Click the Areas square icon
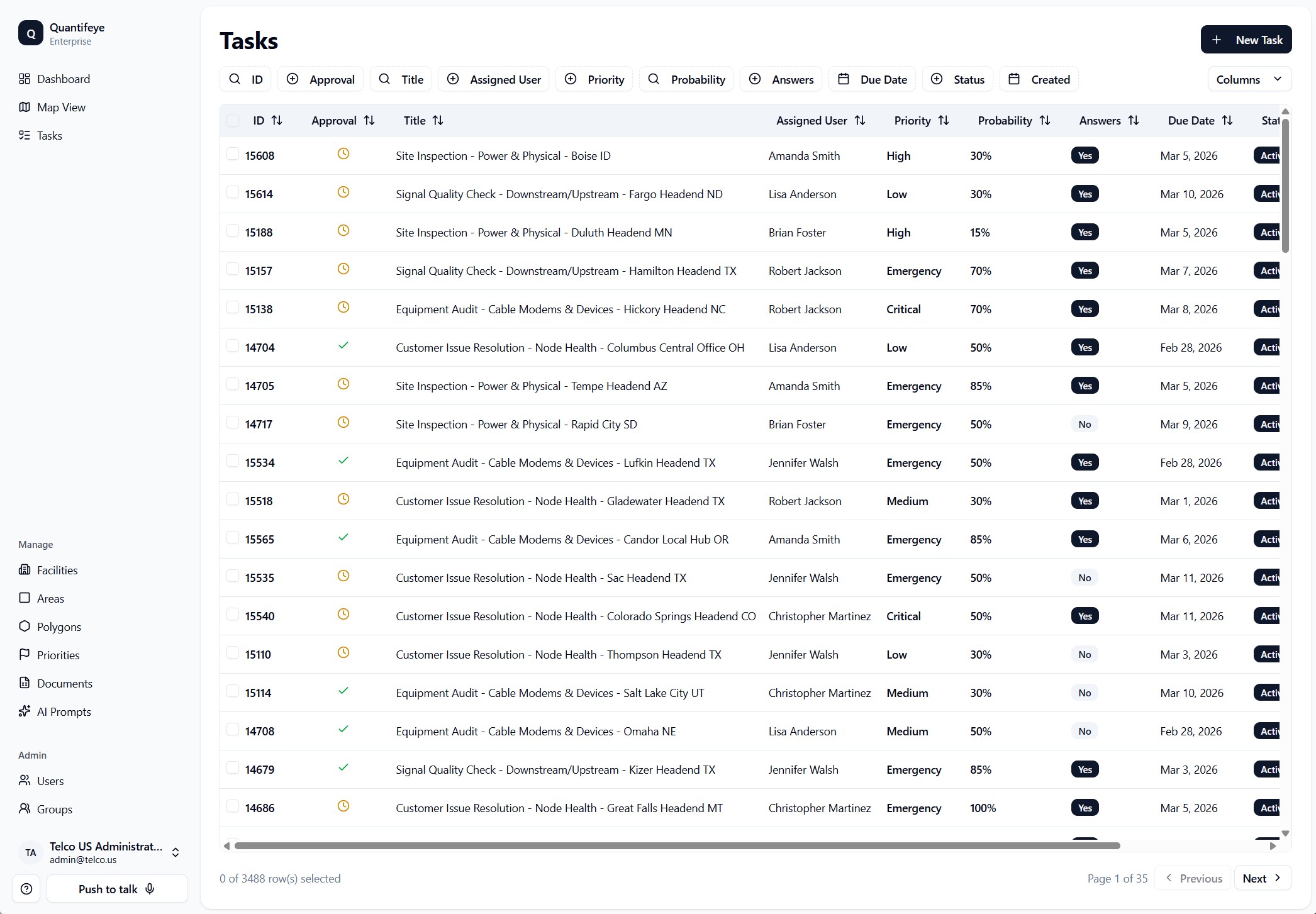This screenshot has height=914, width=1316. tap(25, 598)
